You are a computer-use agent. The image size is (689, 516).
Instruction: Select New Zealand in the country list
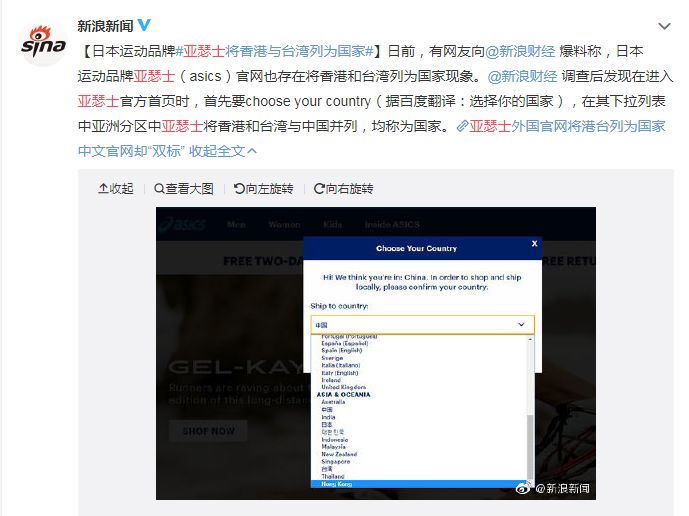(x=339, y=454)
